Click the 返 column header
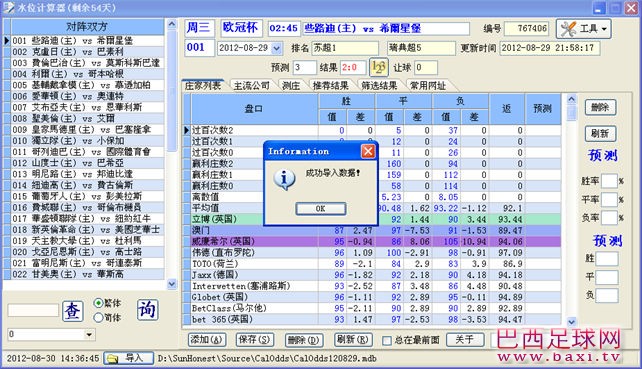This screenshot has width=642, height=369. [507, 109]
